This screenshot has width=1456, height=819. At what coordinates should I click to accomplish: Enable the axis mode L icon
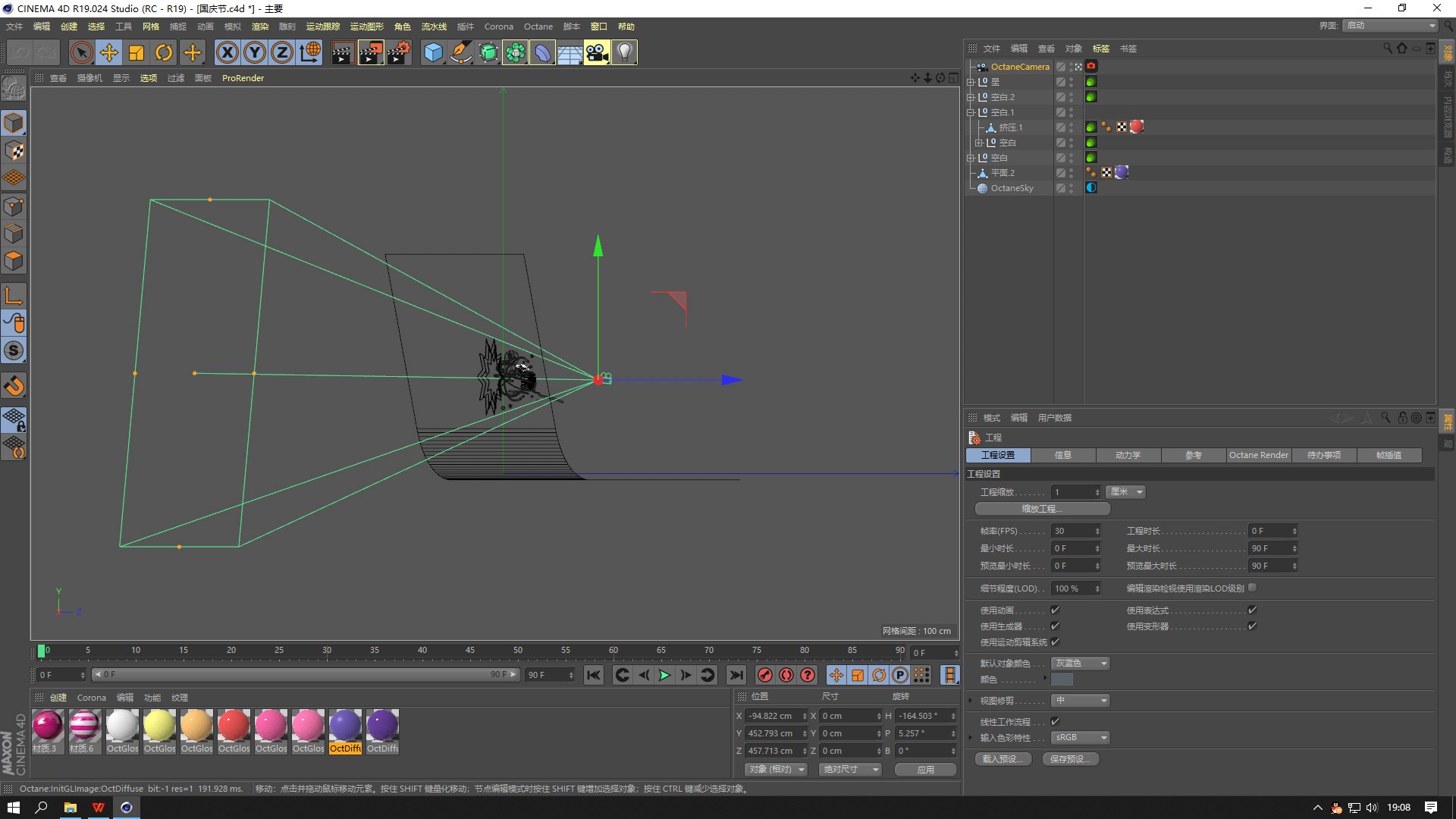click(14, 295)
